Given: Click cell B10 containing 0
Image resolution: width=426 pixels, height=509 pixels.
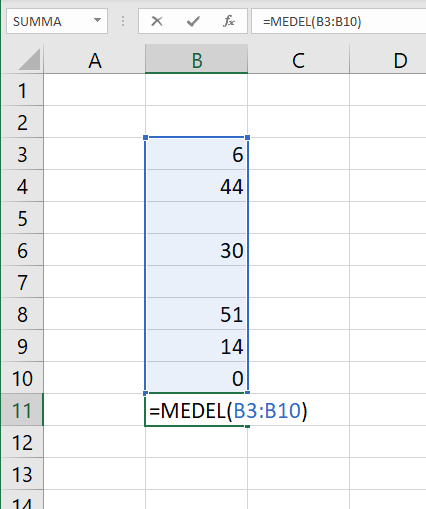Looking at the screenshot, I should point(197,378).
